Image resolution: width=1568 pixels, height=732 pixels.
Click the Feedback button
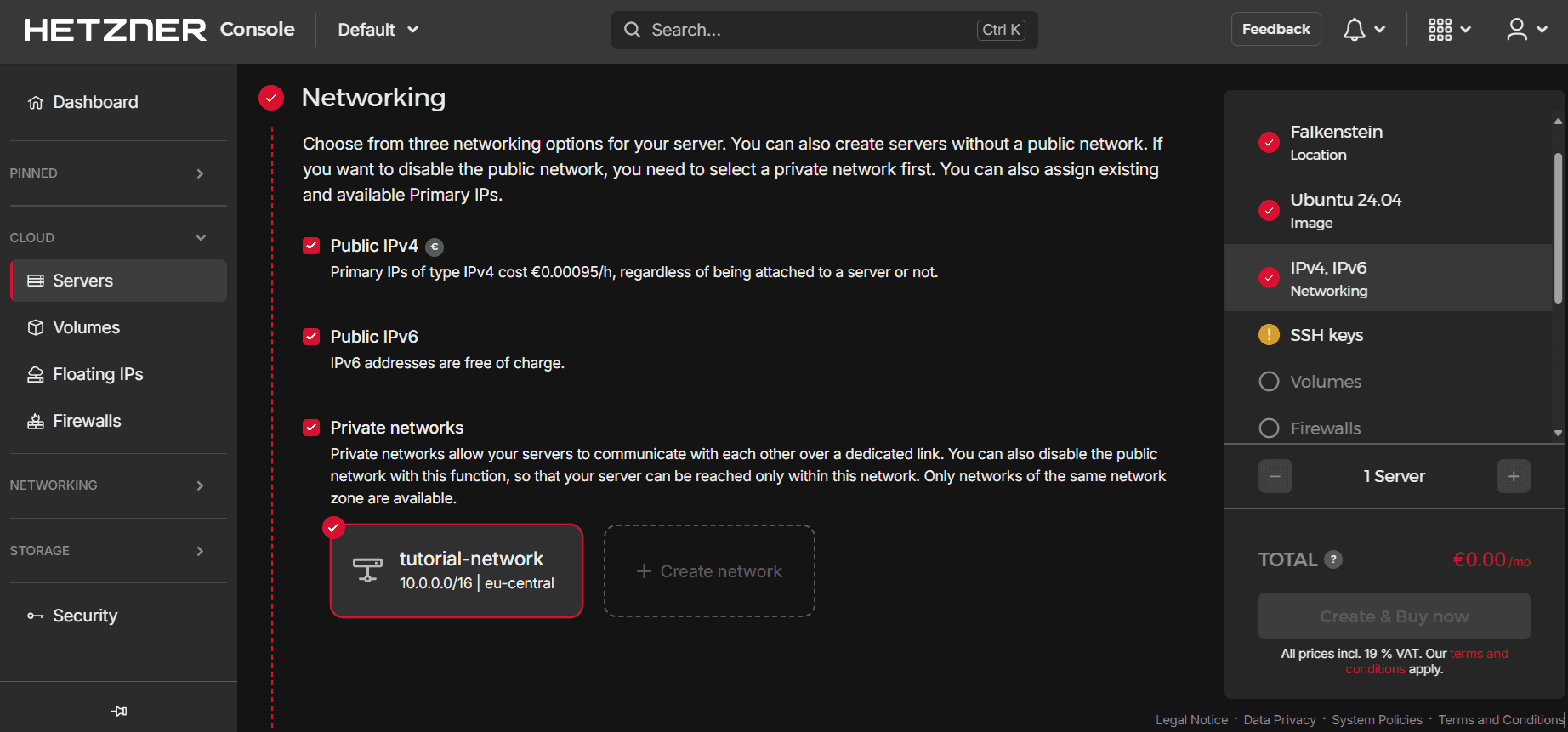click(x=1275, y=29)
